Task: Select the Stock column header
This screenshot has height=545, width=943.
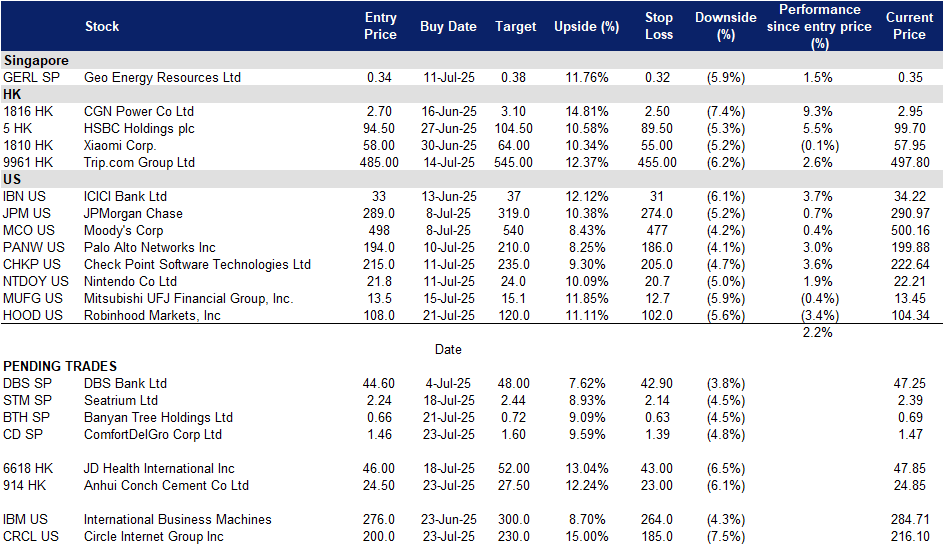Action: click(102, 26)
